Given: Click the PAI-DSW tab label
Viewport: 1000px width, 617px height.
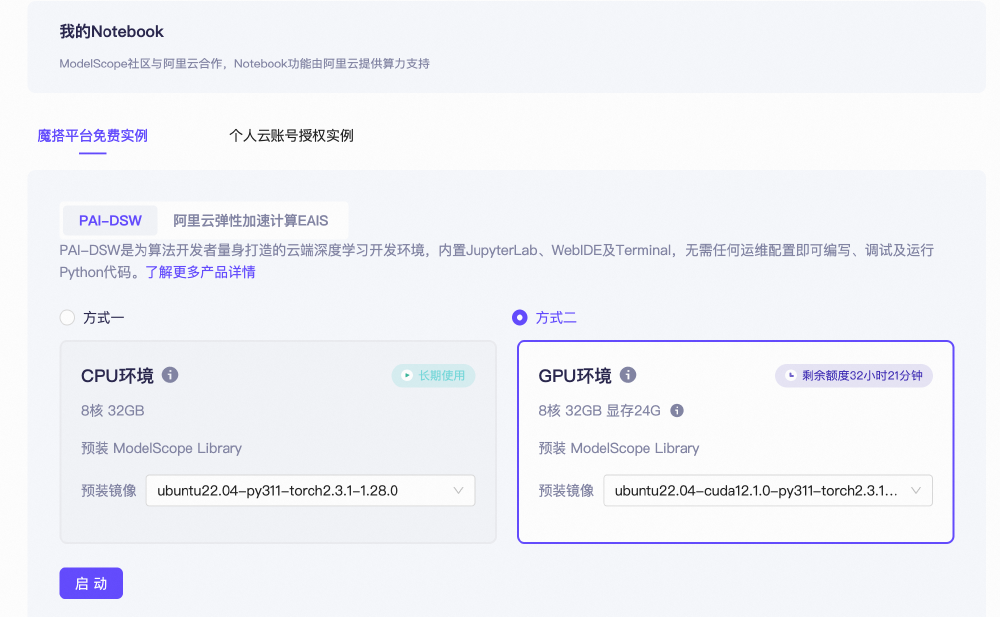Looking at the screenshot, I should tap(110, 220).
